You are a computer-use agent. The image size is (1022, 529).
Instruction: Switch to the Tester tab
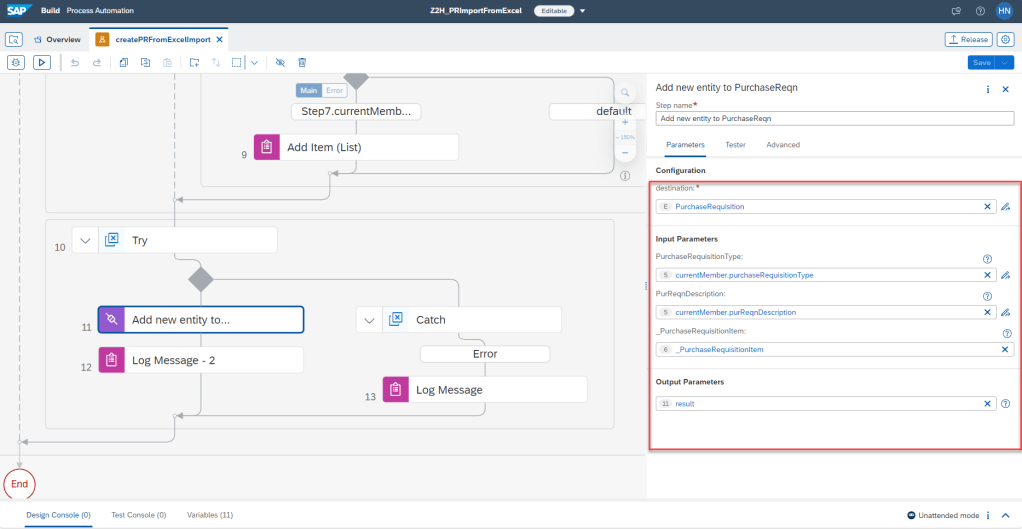[735, 145]
